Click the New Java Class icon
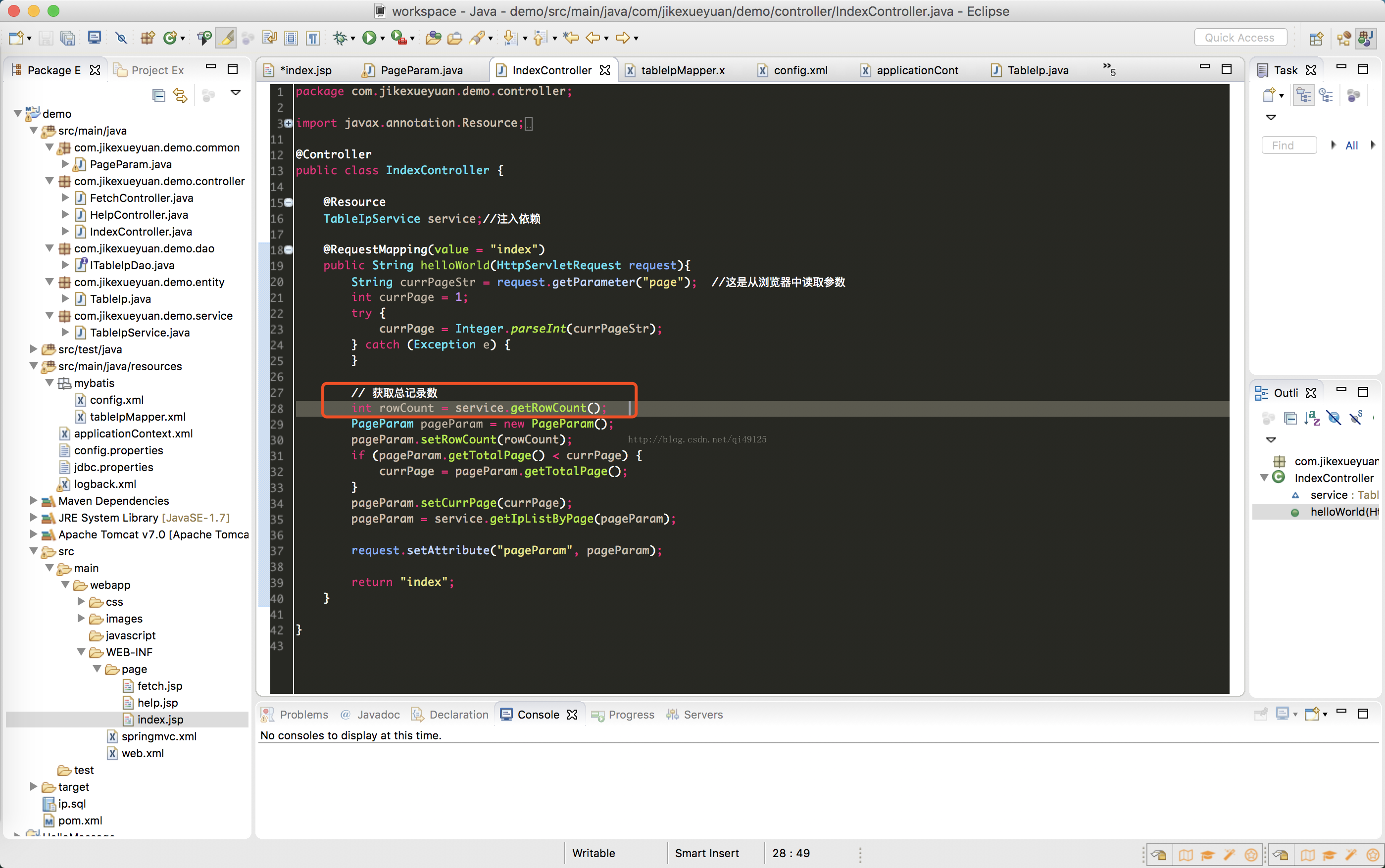 170,38
